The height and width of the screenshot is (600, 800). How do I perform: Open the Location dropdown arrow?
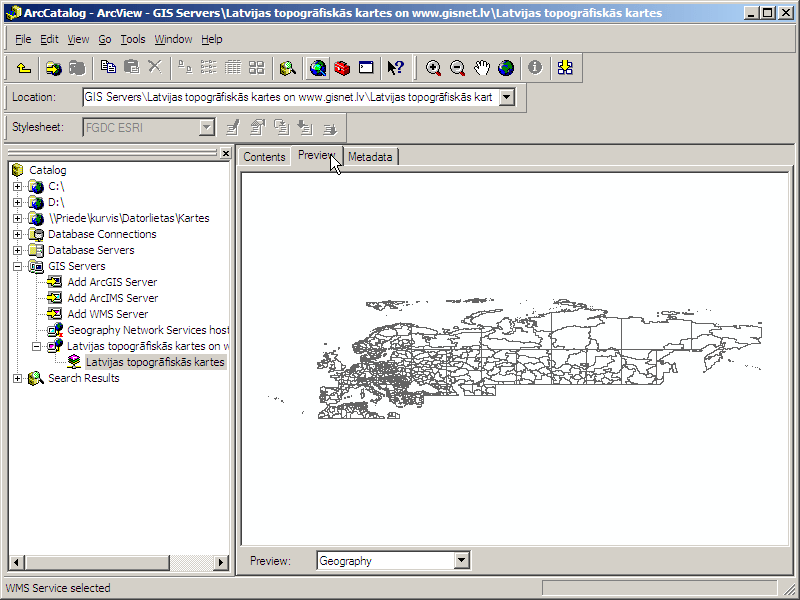point(506,97)
